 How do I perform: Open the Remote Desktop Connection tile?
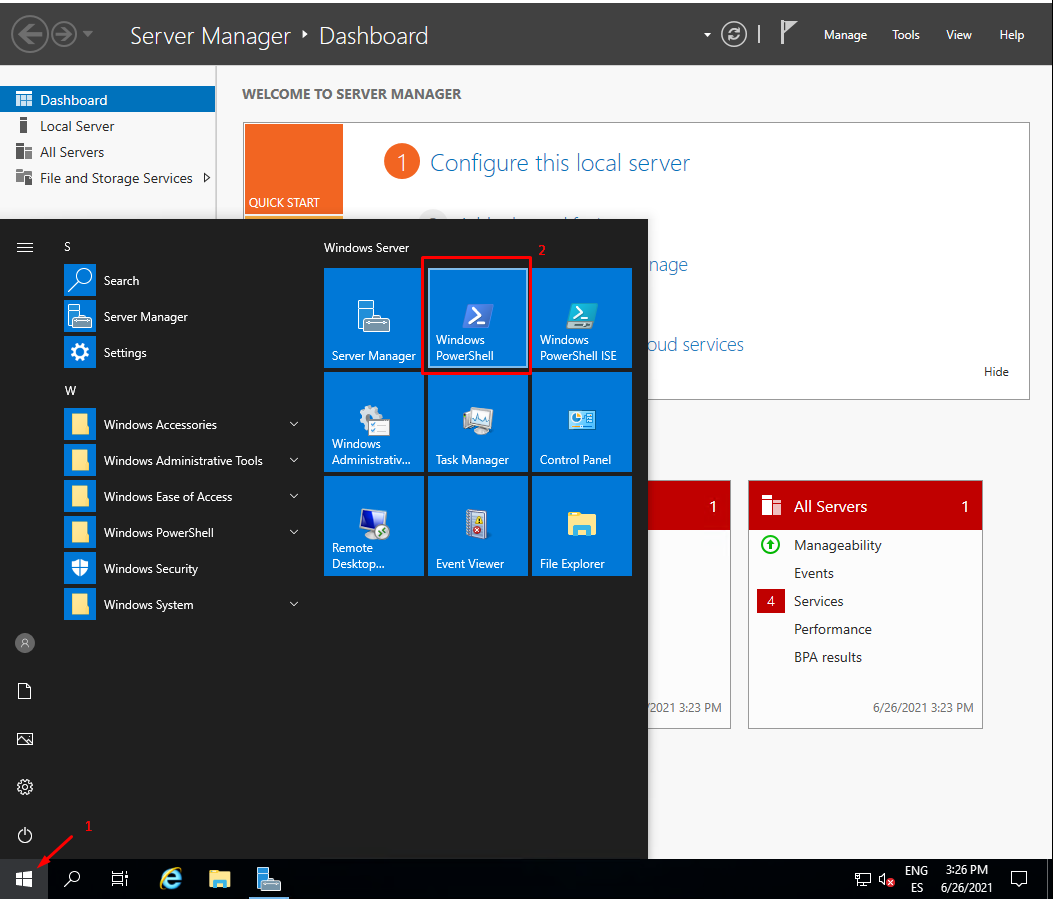[x=373, y=526]
